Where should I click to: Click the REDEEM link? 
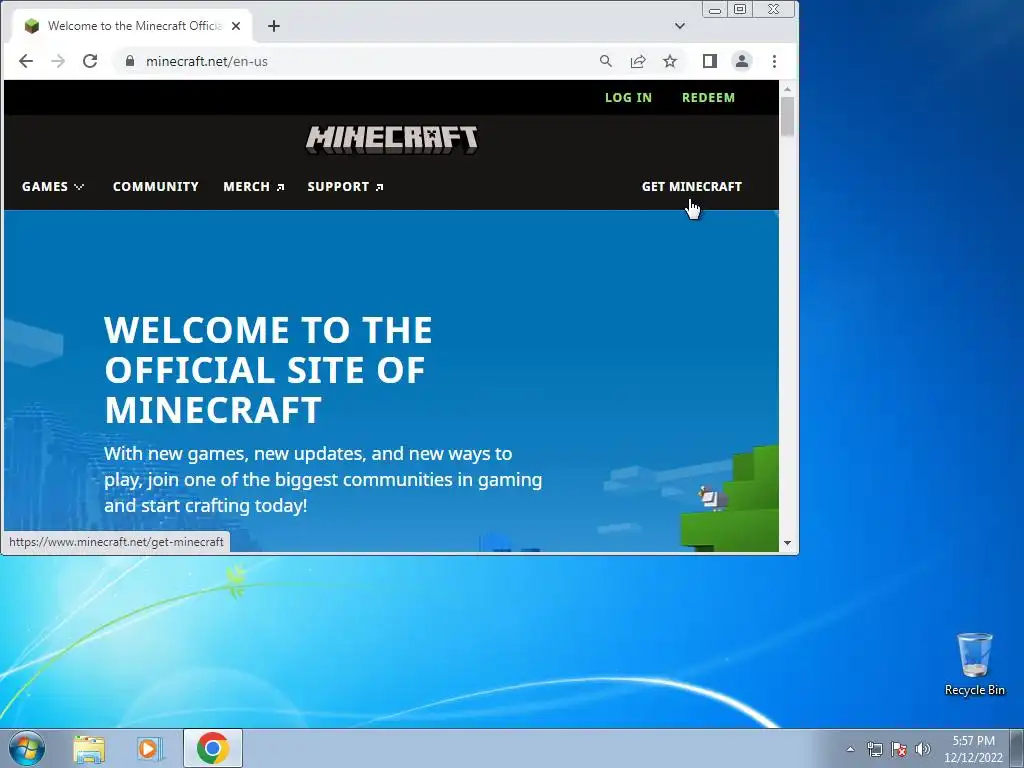pyautogui.click(x=709, y=98)
